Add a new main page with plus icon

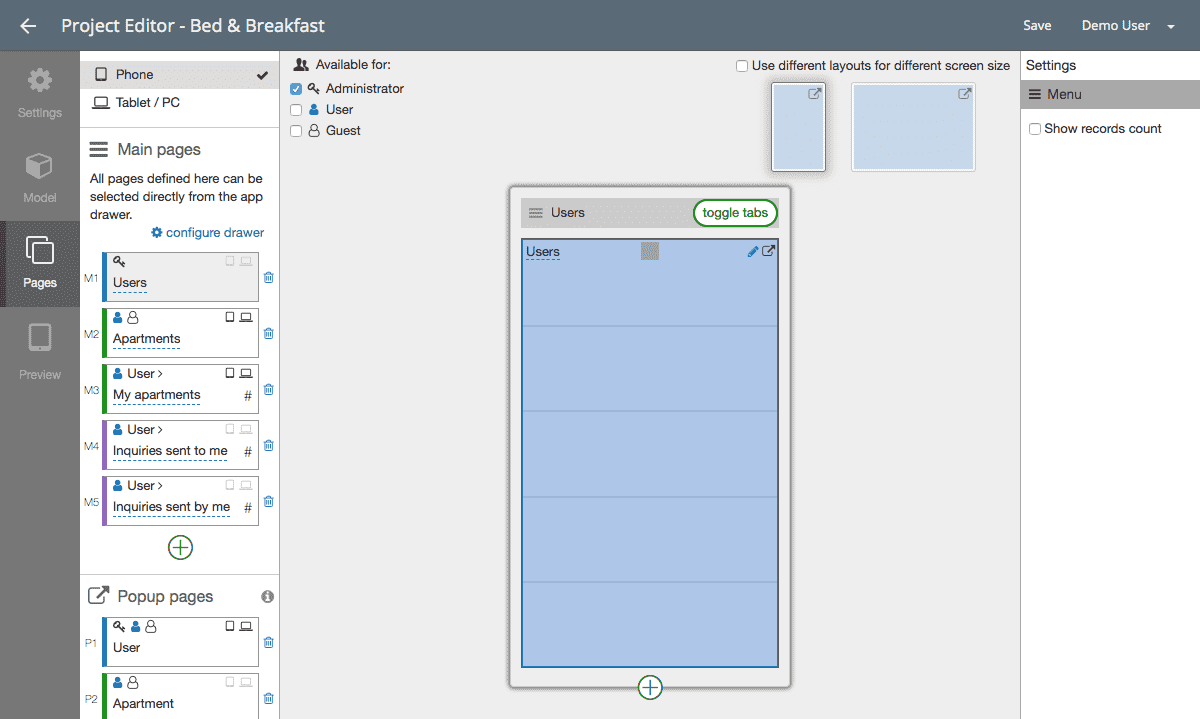pos(180,547)
